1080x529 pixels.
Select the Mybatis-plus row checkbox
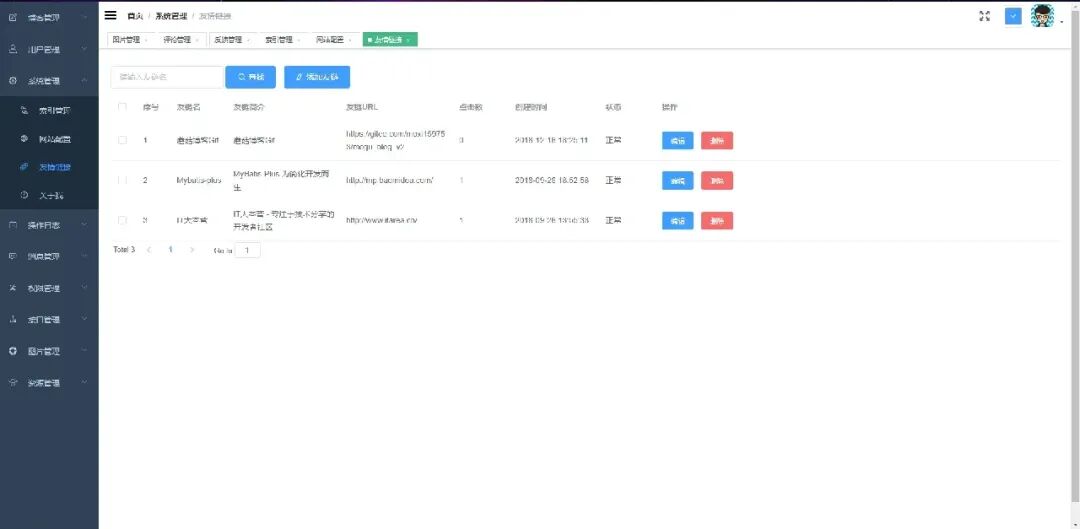122,180
